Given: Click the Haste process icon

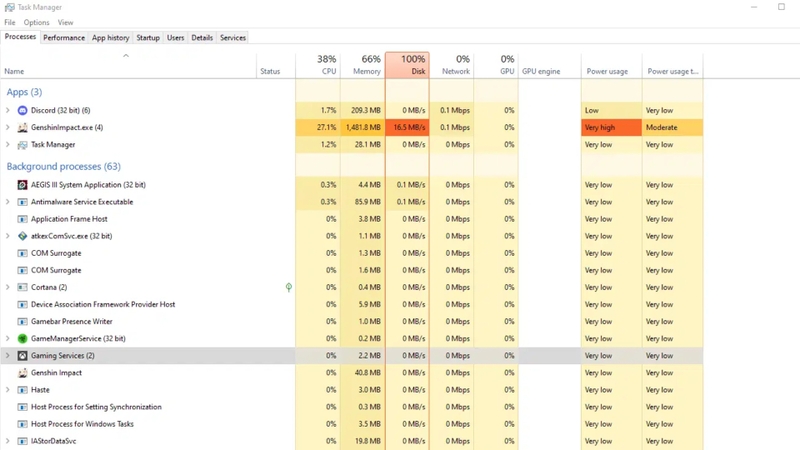Looking at the screenshot, I should coord(22,390).
